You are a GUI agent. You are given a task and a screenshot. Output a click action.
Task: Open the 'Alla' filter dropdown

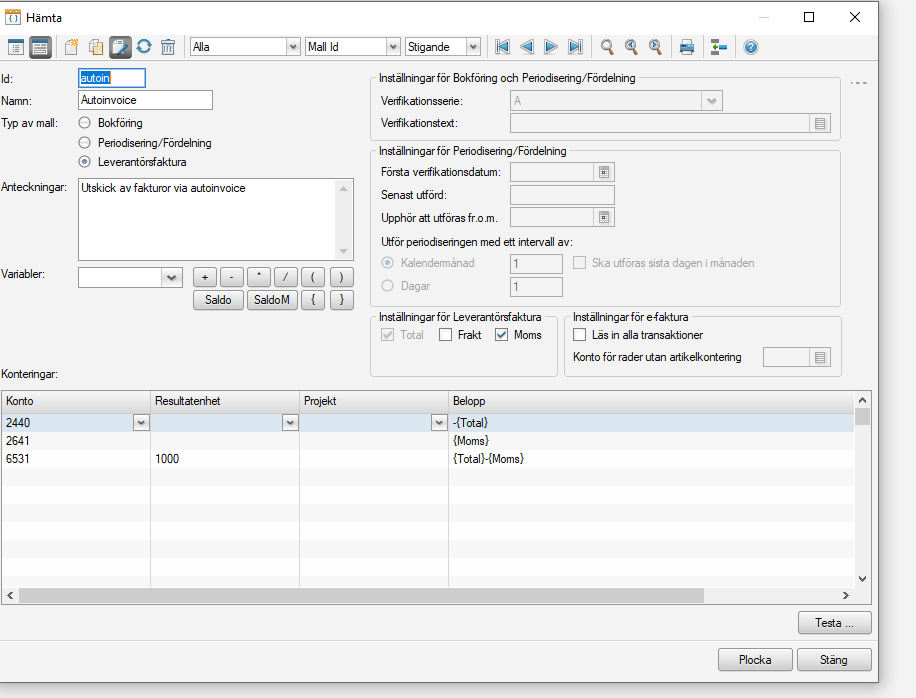pos(293,47)
